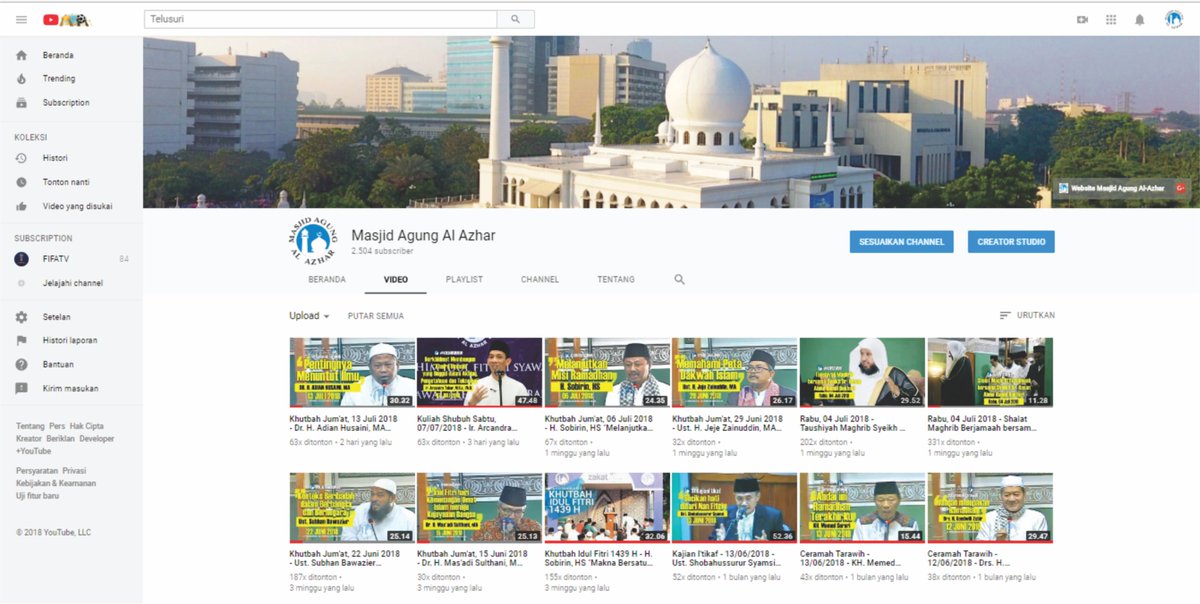Image resolution: width=1200 pixels, height=604 pixels.
Task: Click the YouTube logo
Action: (x=67, y=19)
